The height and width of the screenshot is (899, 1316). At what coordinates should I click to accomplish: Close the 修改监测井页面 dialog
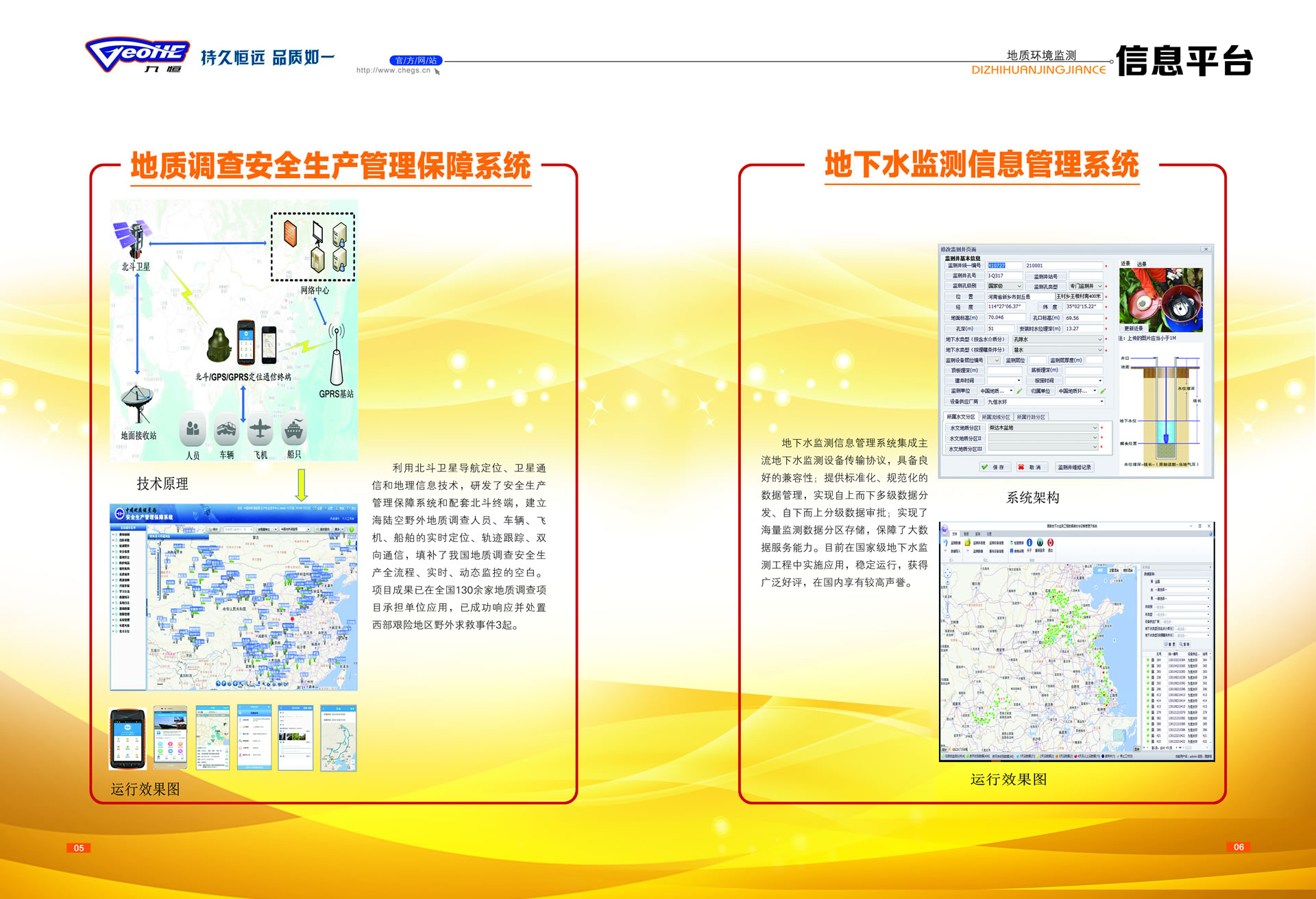(x=1206, y=249)
